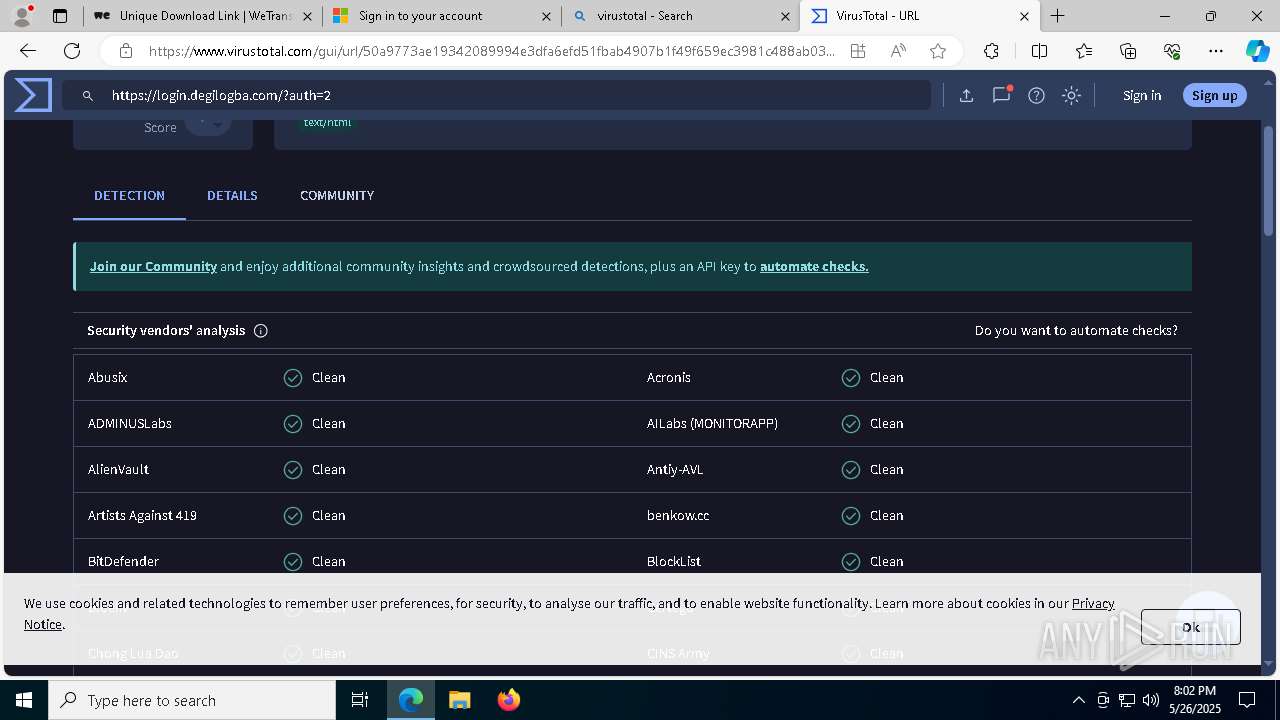Click the Join our Community link
This screenshot has height=720, width=1280.
[153, 267]
